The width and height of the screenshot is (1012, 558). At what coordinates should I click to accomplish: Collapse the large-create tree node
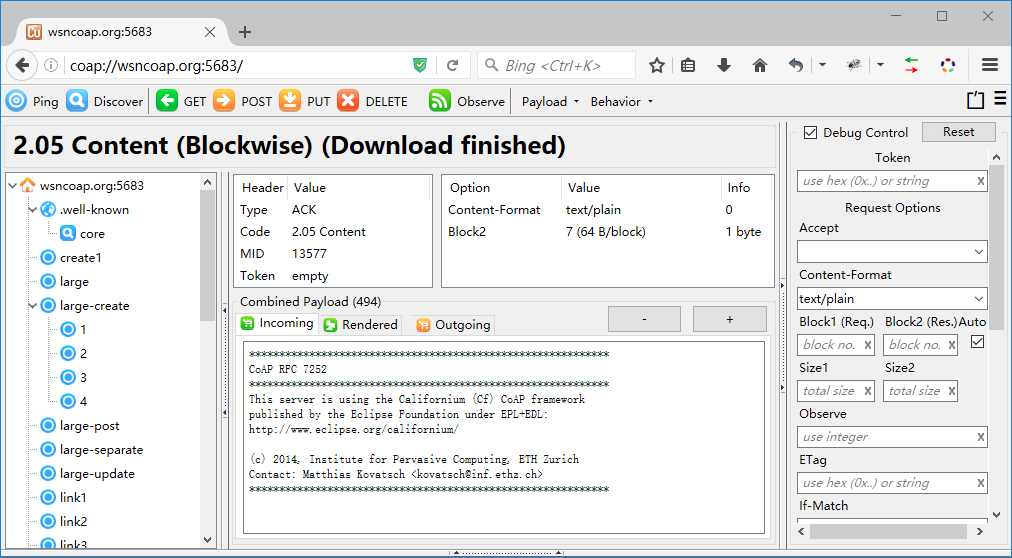(x=32, y=306)
